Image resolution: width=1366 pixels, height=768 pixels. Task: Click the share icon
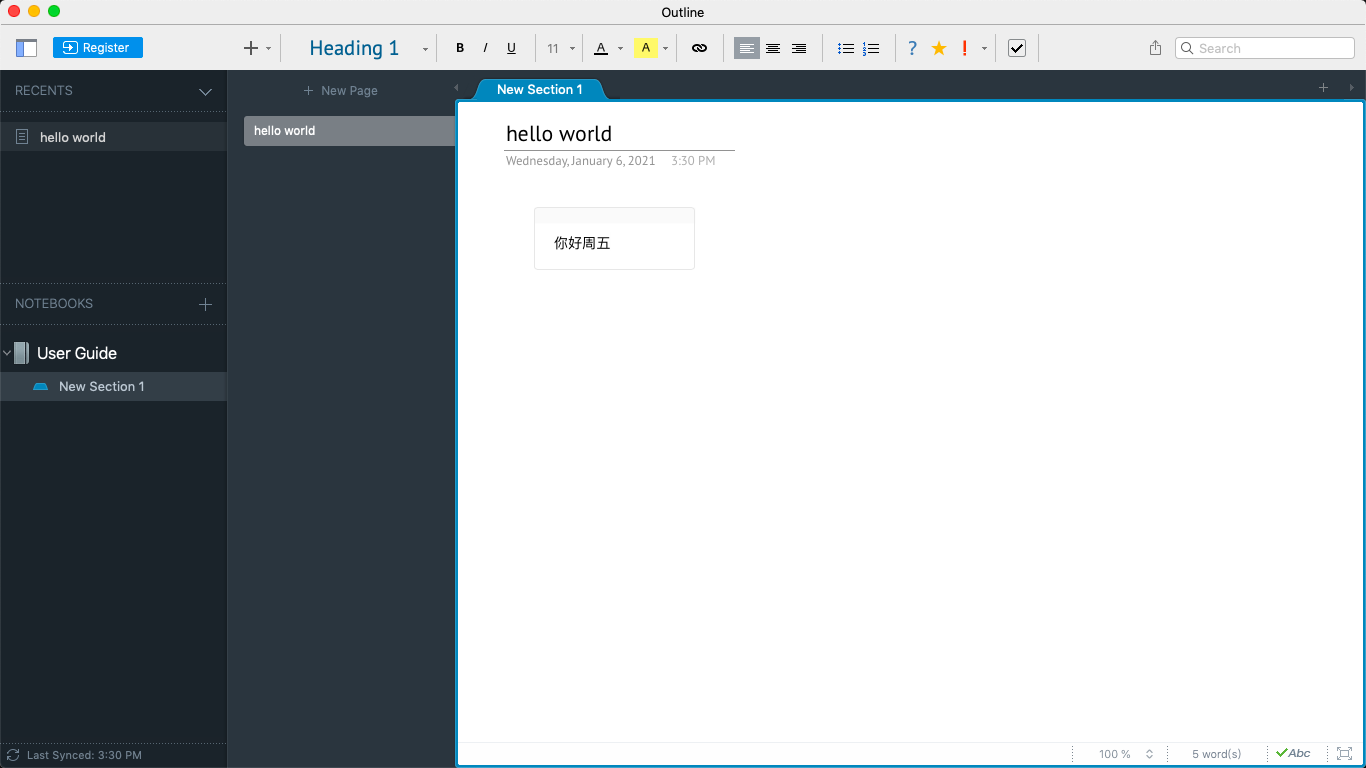point(1155,48)
